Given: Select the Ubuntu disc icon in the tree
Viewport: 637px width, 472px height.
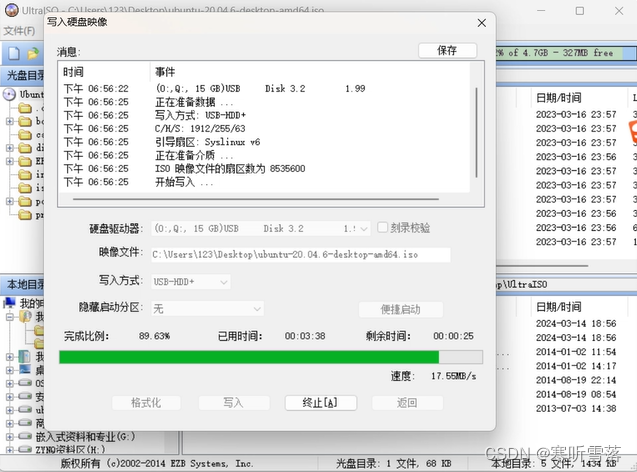Looking at the screenshot, I should [9, 94].
